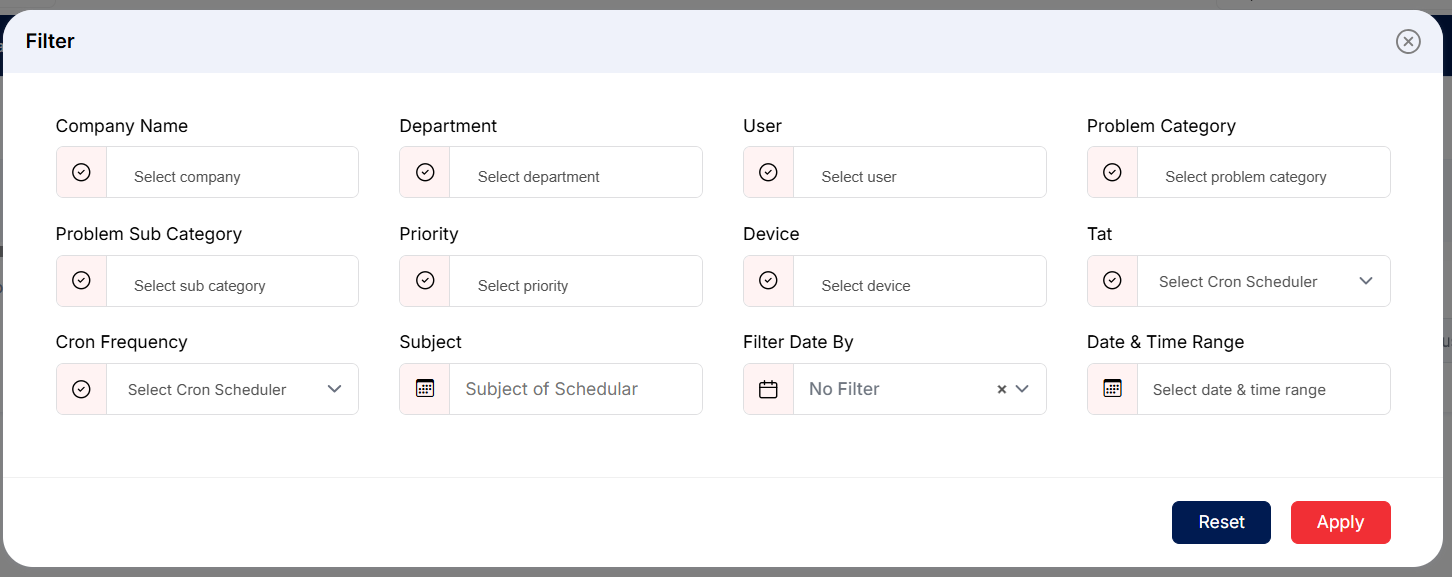The width and height of the screenshot is (1452, 577).
Task: Click the calendar grid icon beside Subject
Action: pos(425,389)
